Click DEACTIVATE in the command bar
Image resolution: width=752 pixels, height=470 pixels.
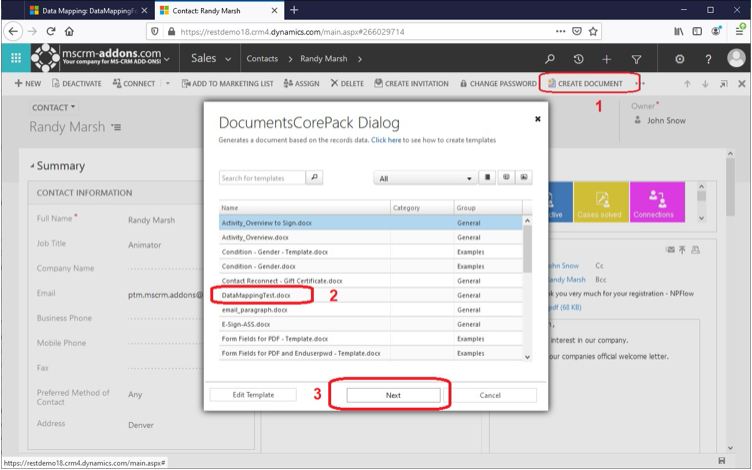[77, 83]
